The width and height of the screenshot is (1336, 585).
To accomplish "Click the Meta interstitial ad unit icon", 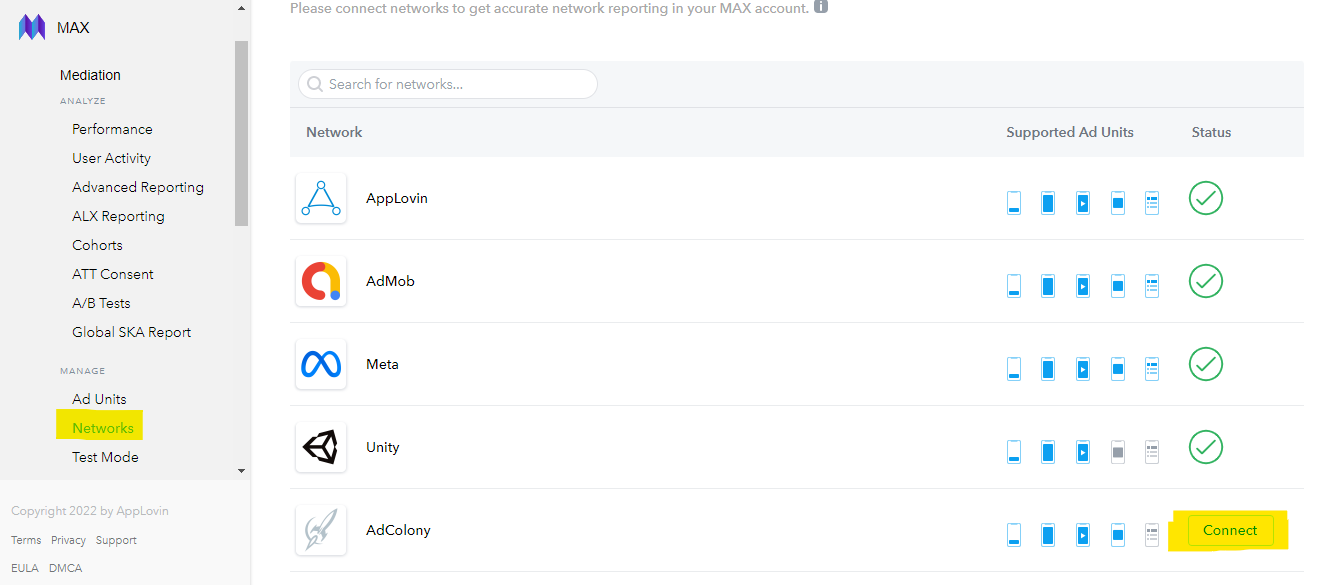I will (x=1048, y=369).
